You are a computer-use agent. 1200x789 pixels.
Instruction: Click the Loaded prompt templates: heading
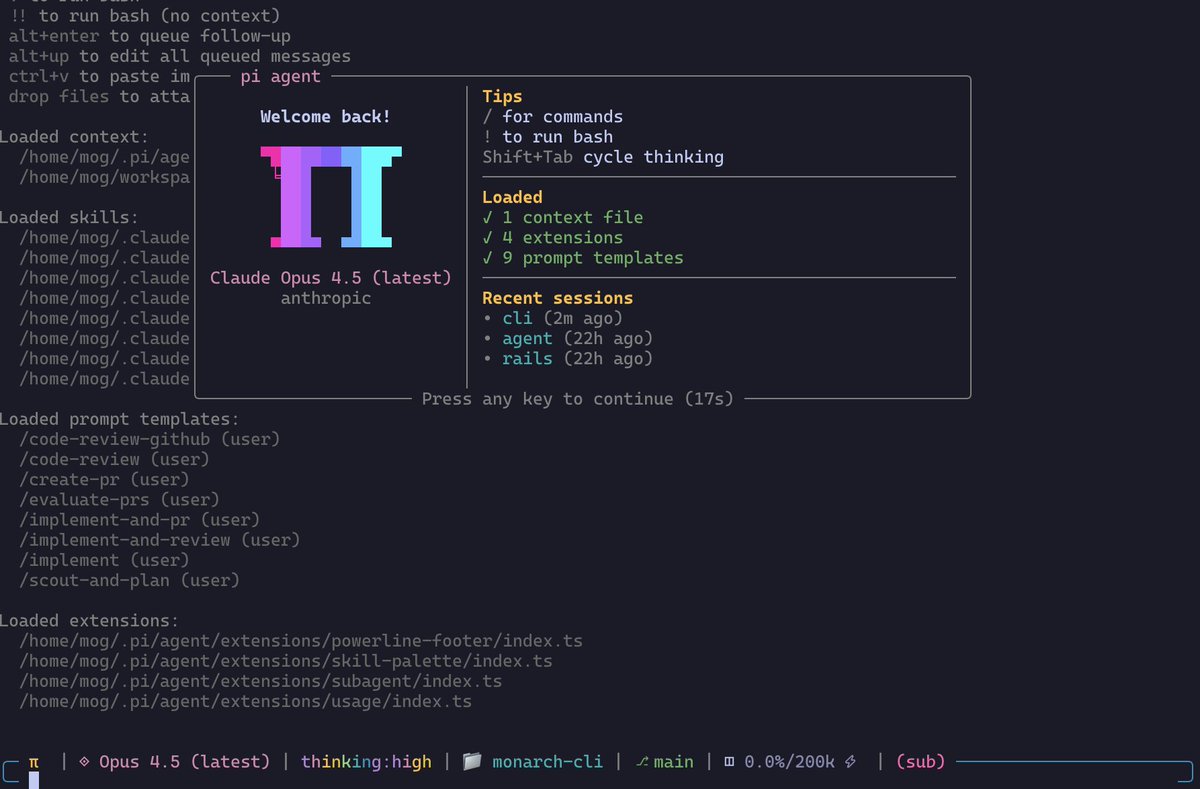120,419
